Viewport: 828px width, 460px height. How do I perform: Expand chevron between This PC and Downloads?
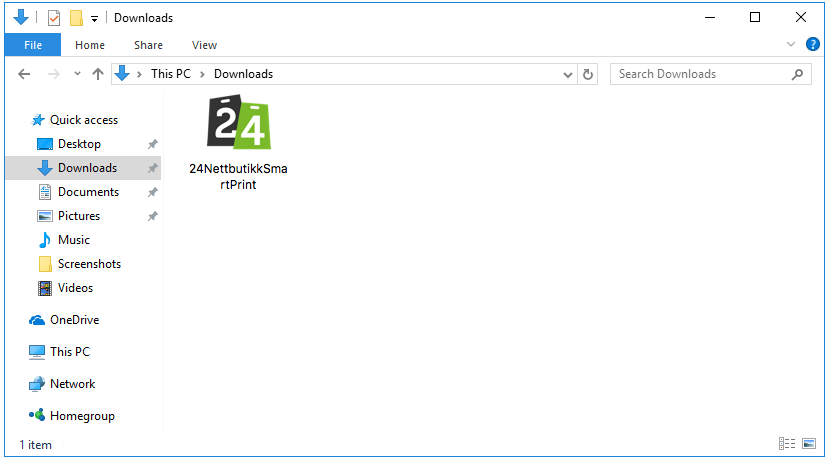click(202, 74)
